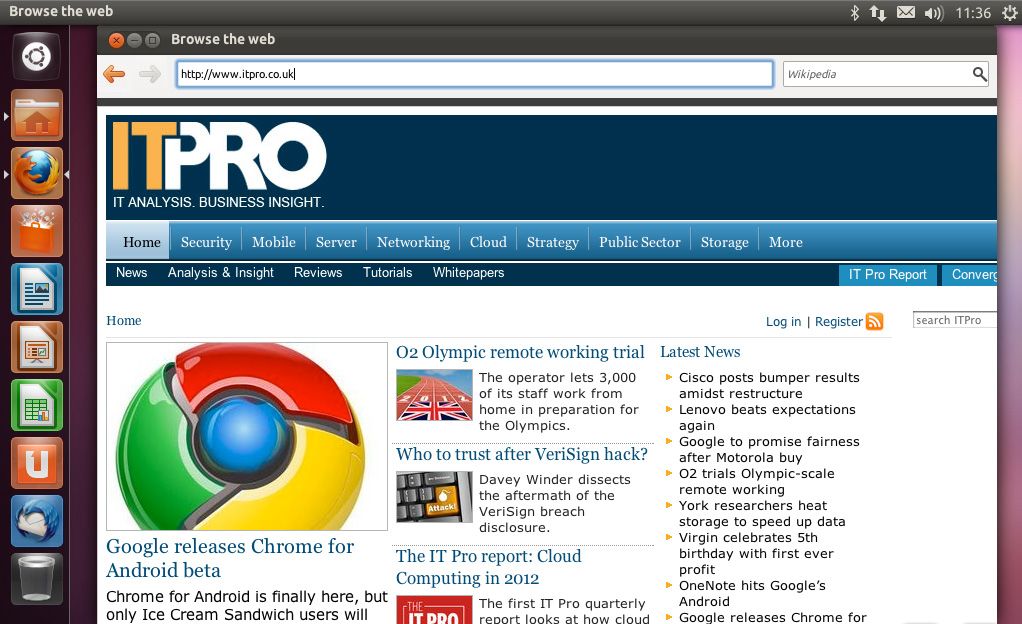Open the messaging envelope indicator
This screenshot has height=624, width=1022.
[906, 12]
